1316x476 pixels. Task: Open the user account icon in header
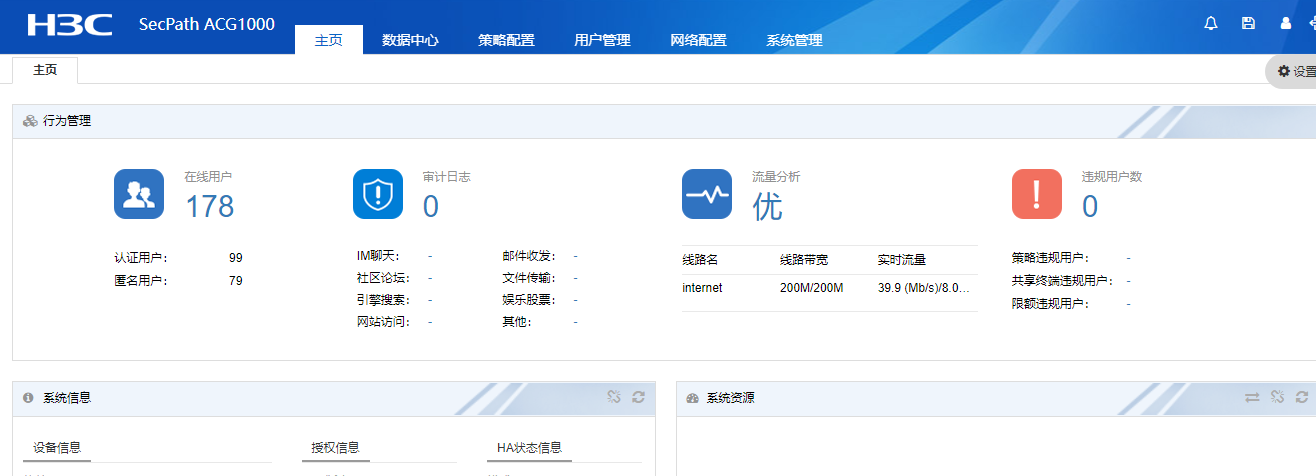pos(1286,24)
